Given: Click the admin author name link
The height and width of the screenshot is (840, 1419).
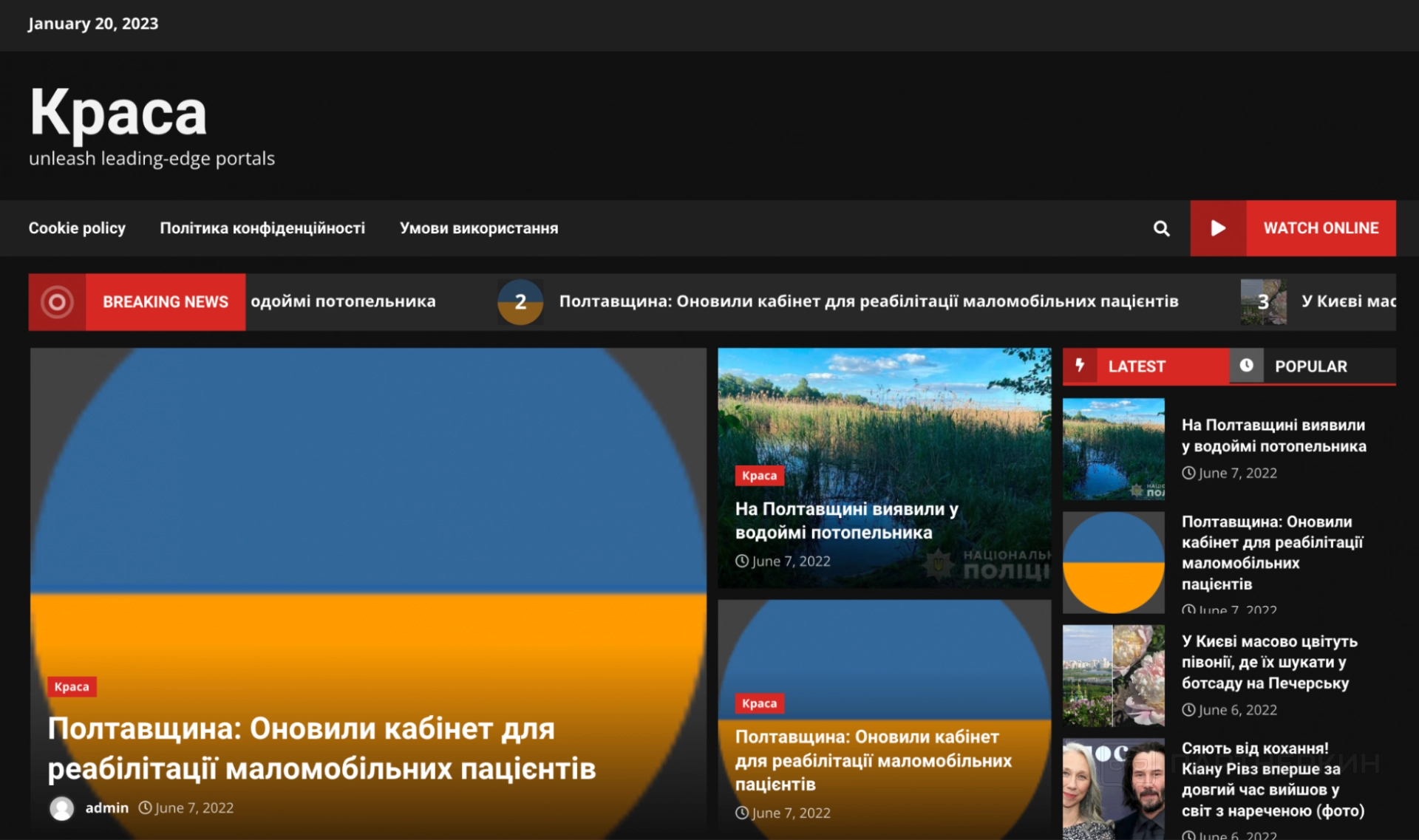Looking at the screenshot, I should coord(106,807).
